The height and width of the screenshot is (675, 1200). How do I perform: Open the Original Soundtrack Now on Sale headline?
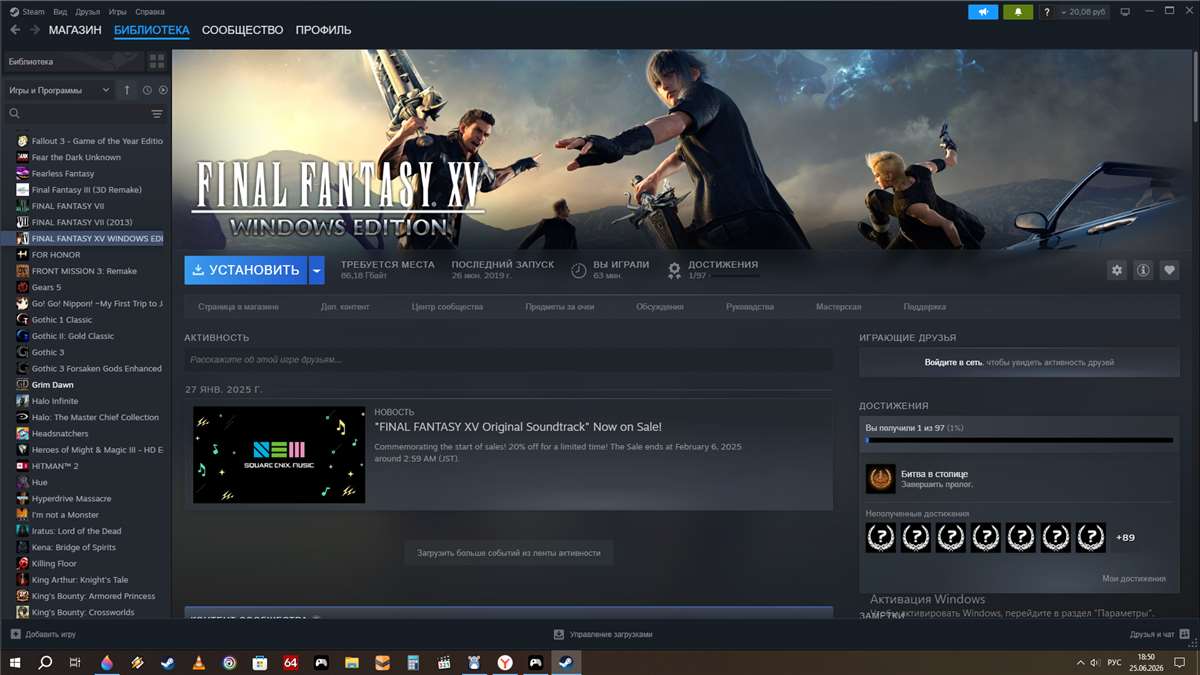518,427
